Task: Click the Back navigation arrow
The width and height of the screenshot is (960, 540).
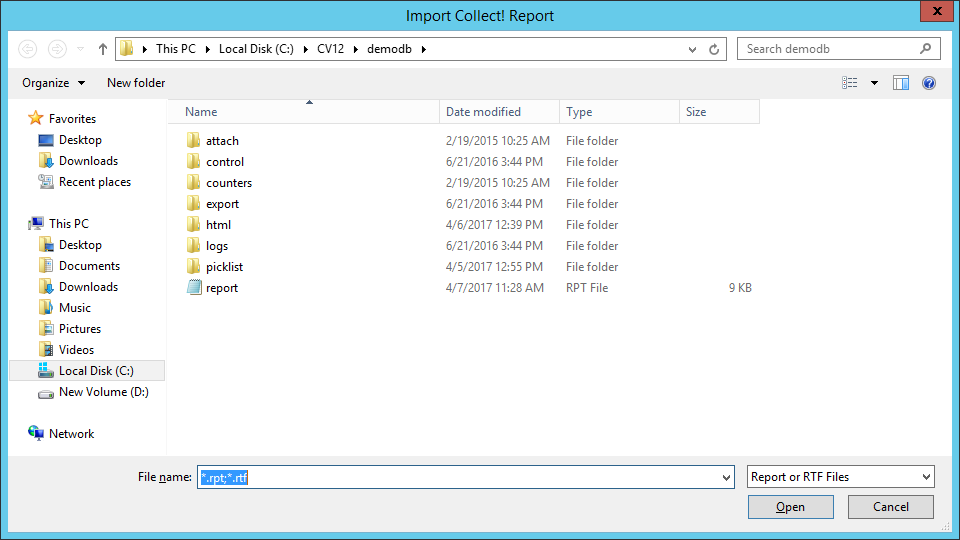Action: [x=28, y=49]
